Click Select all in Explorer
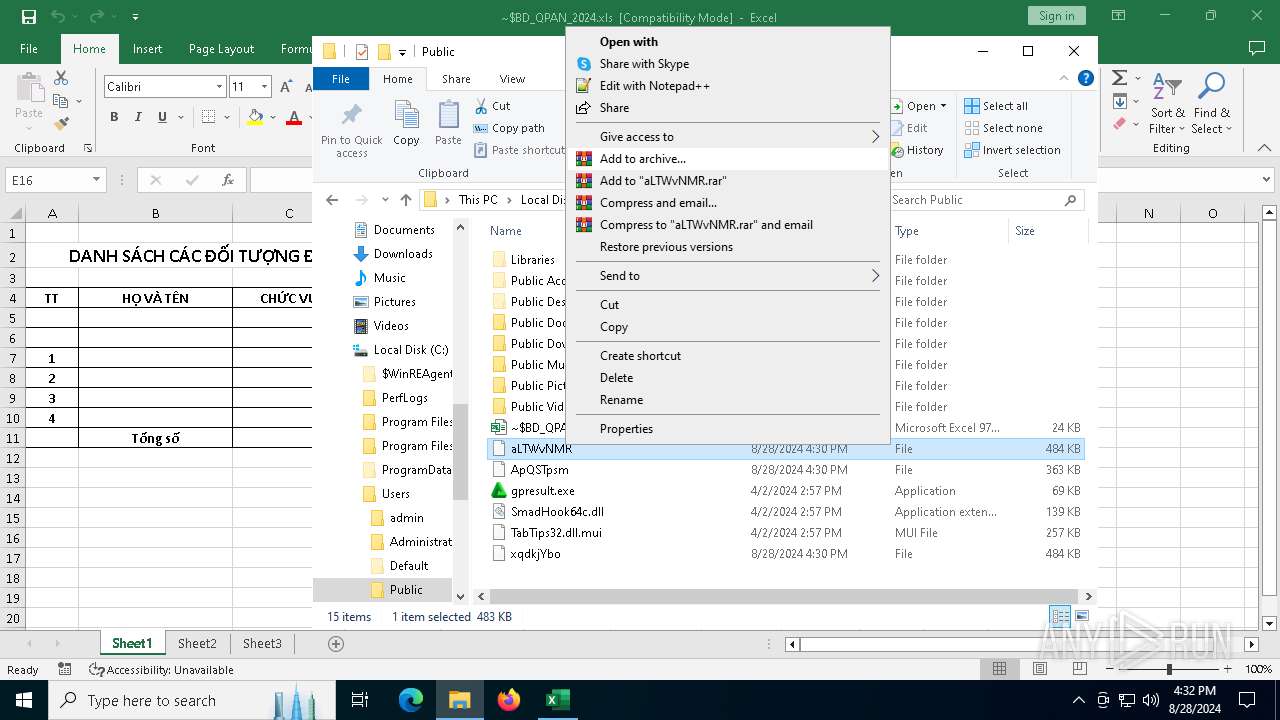This screenshot has height=720, width=1280. 996,106
